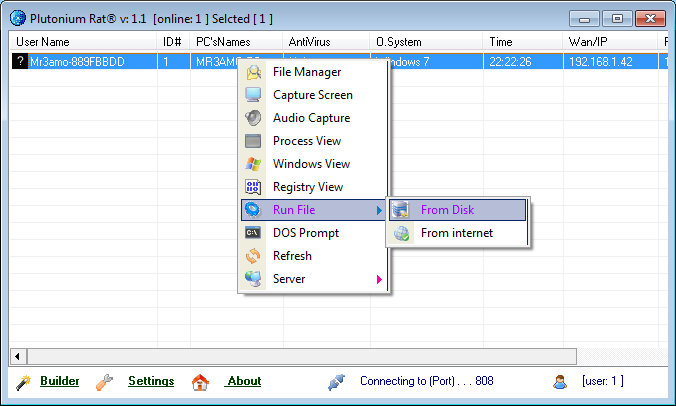Viewport: 676px width, 406px height.
Task: Open the Settings link
Action: [151, 381]
